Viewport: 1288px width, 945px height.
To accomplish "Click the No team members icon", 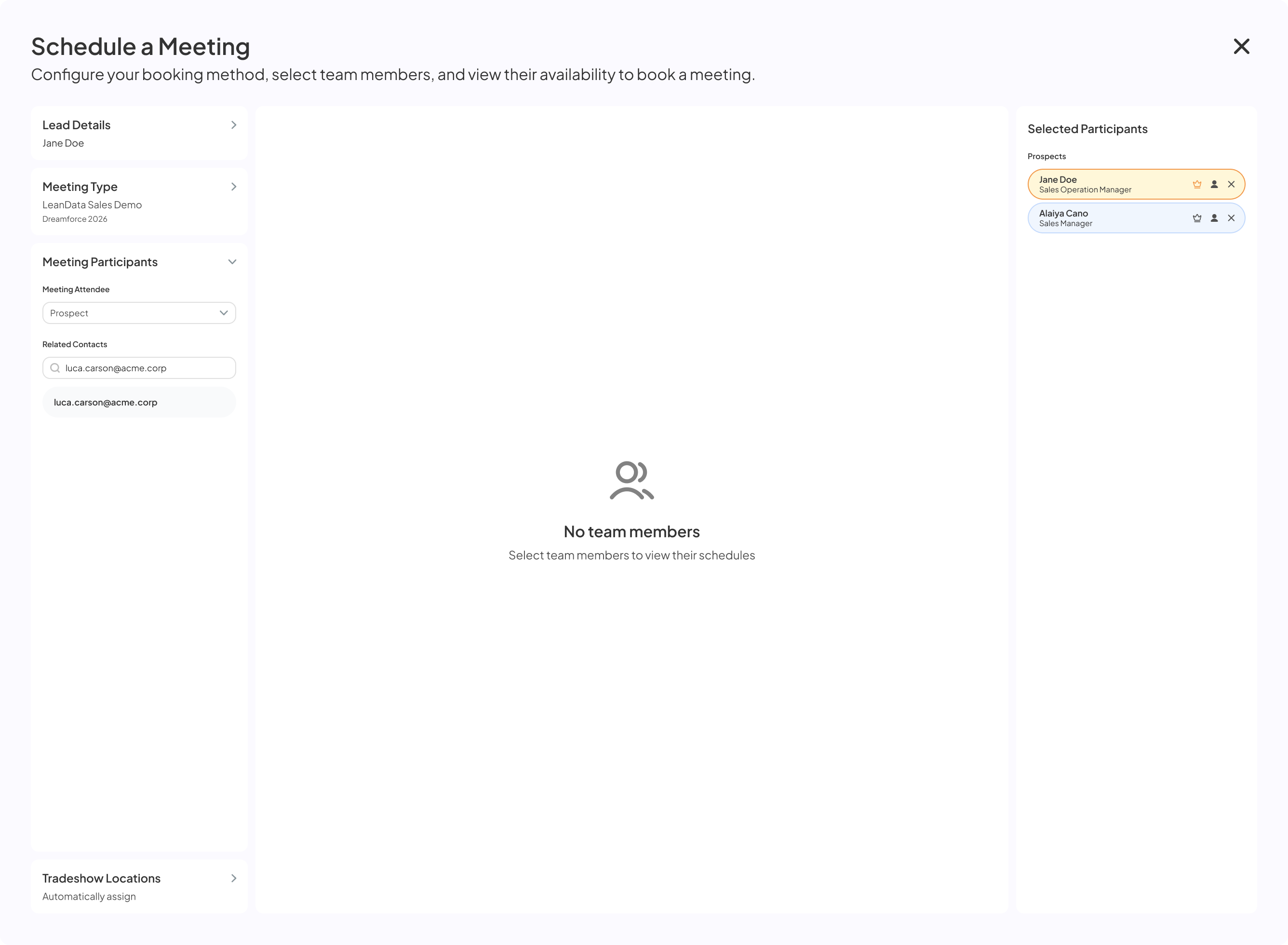I will point(631,481).
